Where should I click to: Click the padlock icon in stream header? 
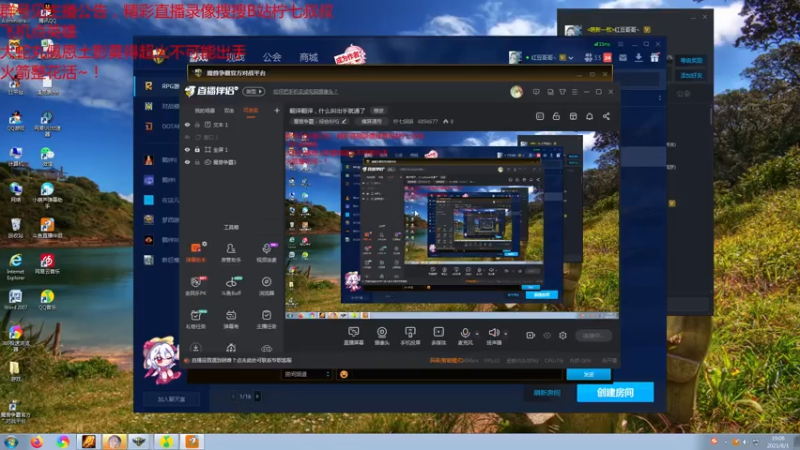(556, 116)
